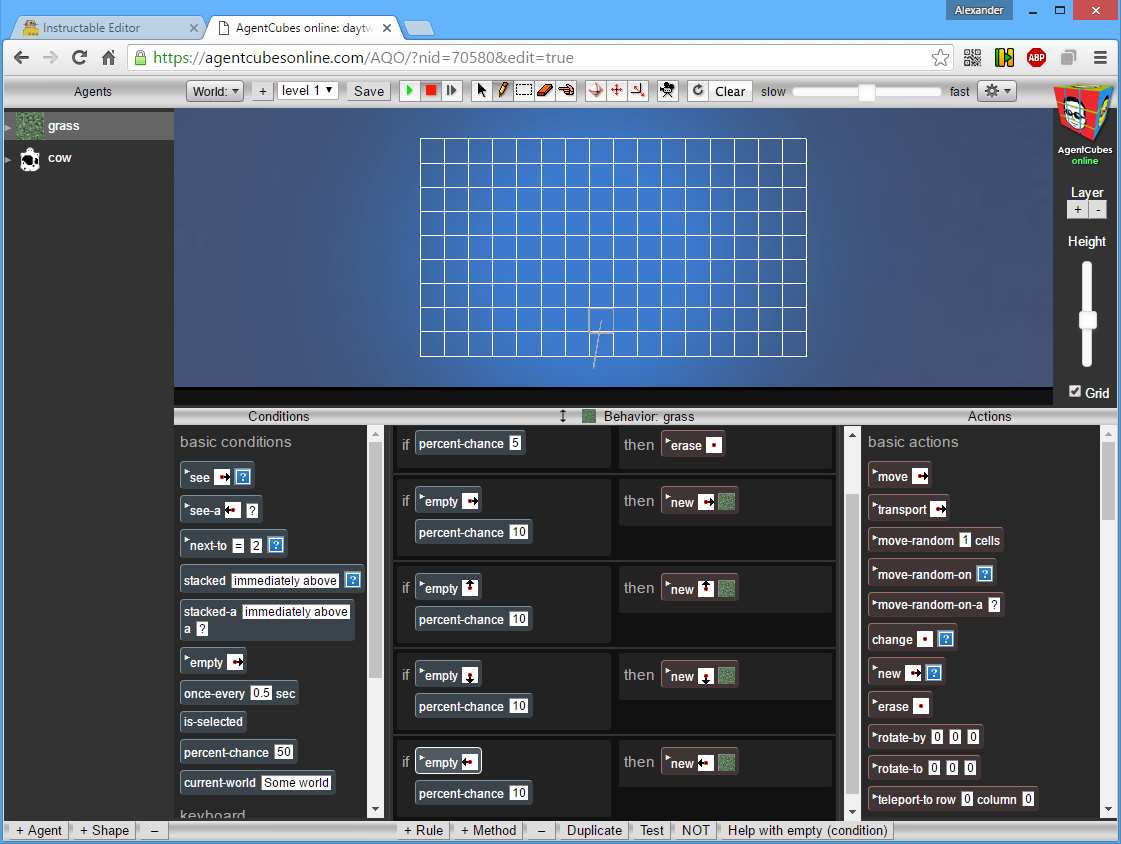Viewport: 1121px width, 844px height.
Task: Pick the dashed rectangle selection tool
Action: [524, 91]
